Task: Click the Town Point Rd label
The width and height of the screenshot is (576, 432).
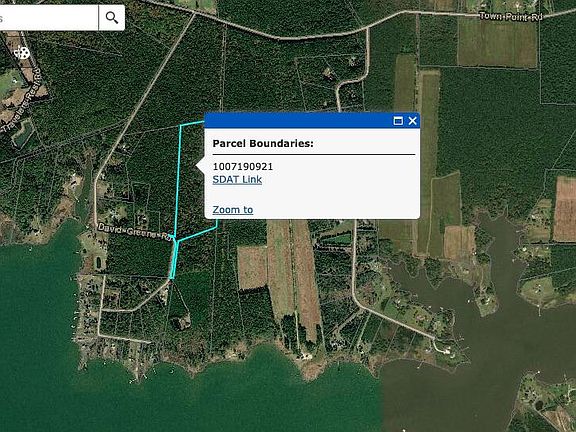Action: pos(511,17)
